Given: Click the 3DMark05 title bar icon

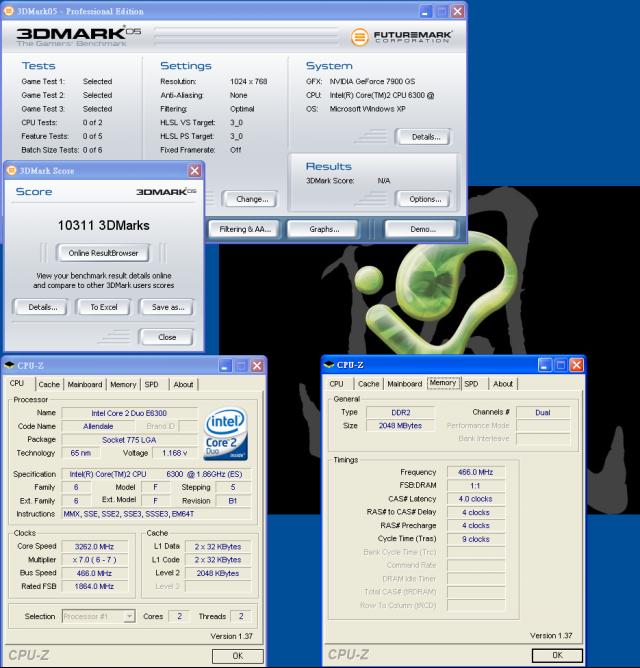Looking at the screenshot, I should point(9,11).
